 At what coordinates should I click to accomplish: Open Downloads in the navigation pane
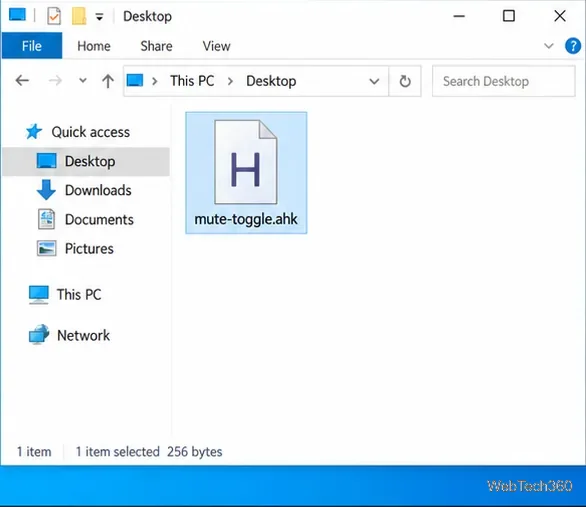coord(98,190)
